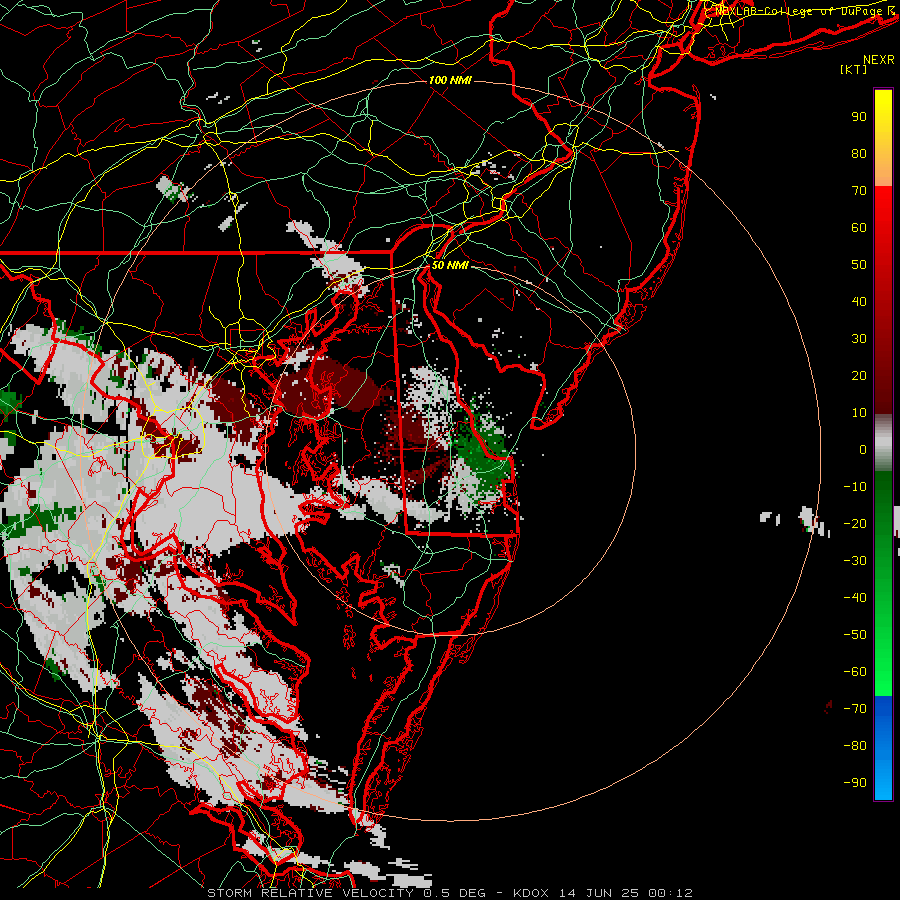Click the 50 value on the velocity scale
The width and height of the screenshot is (900, 900).
pyautogui.click(x=859, y=265)
